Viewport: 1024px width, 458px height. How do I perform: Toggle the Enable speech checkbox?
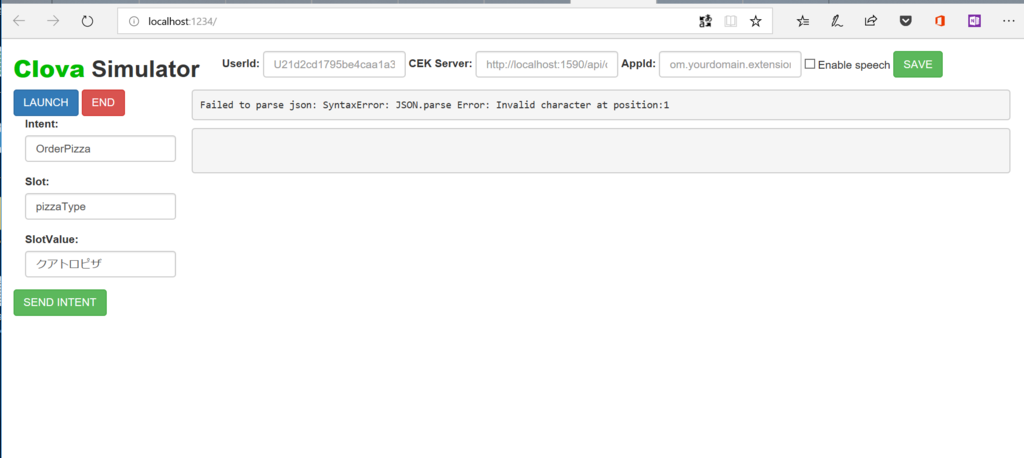(810, 65)
